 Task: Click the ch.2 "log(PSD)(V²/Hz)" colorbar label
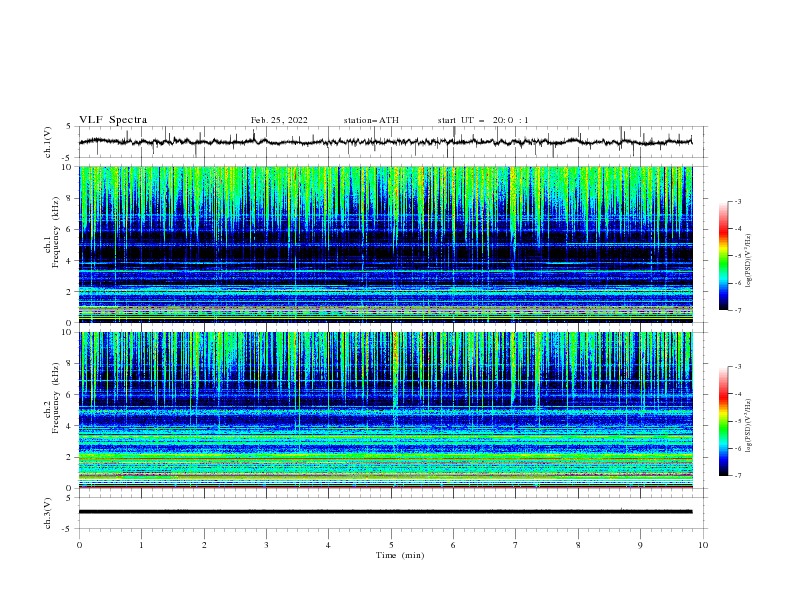pyautogui.click(x=748, y=426)
